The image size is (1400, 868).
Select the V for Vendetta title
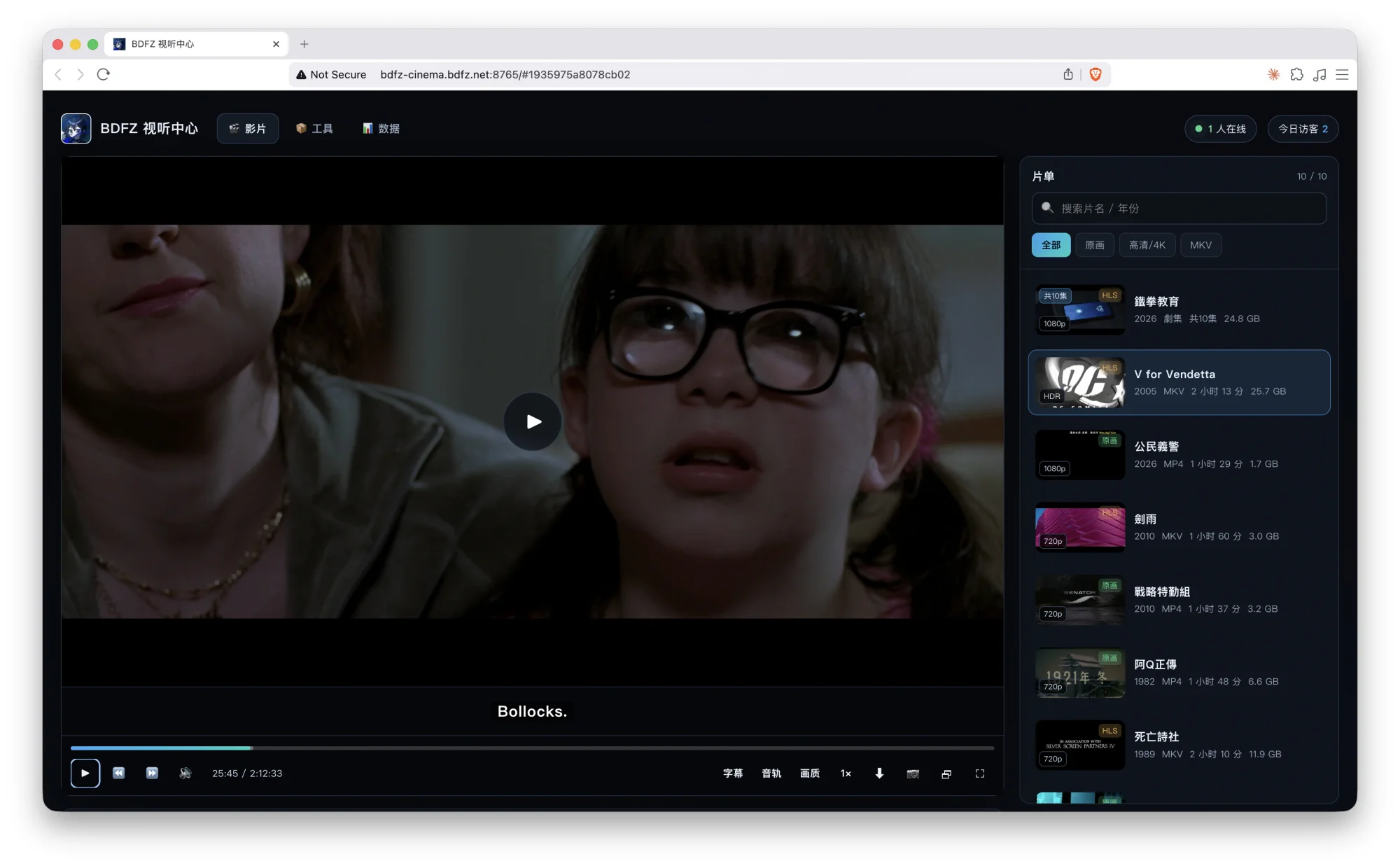click(x=1179, y=382)
